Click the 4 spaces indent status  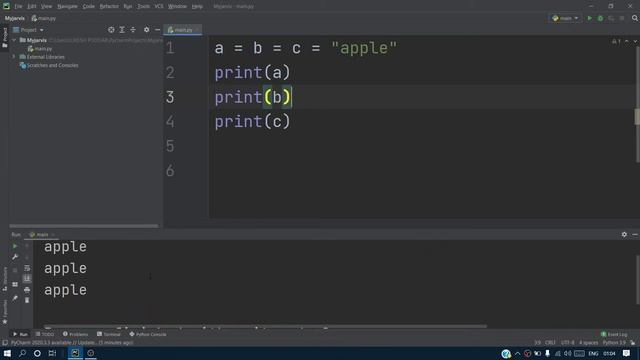click(x=589, y=343)
